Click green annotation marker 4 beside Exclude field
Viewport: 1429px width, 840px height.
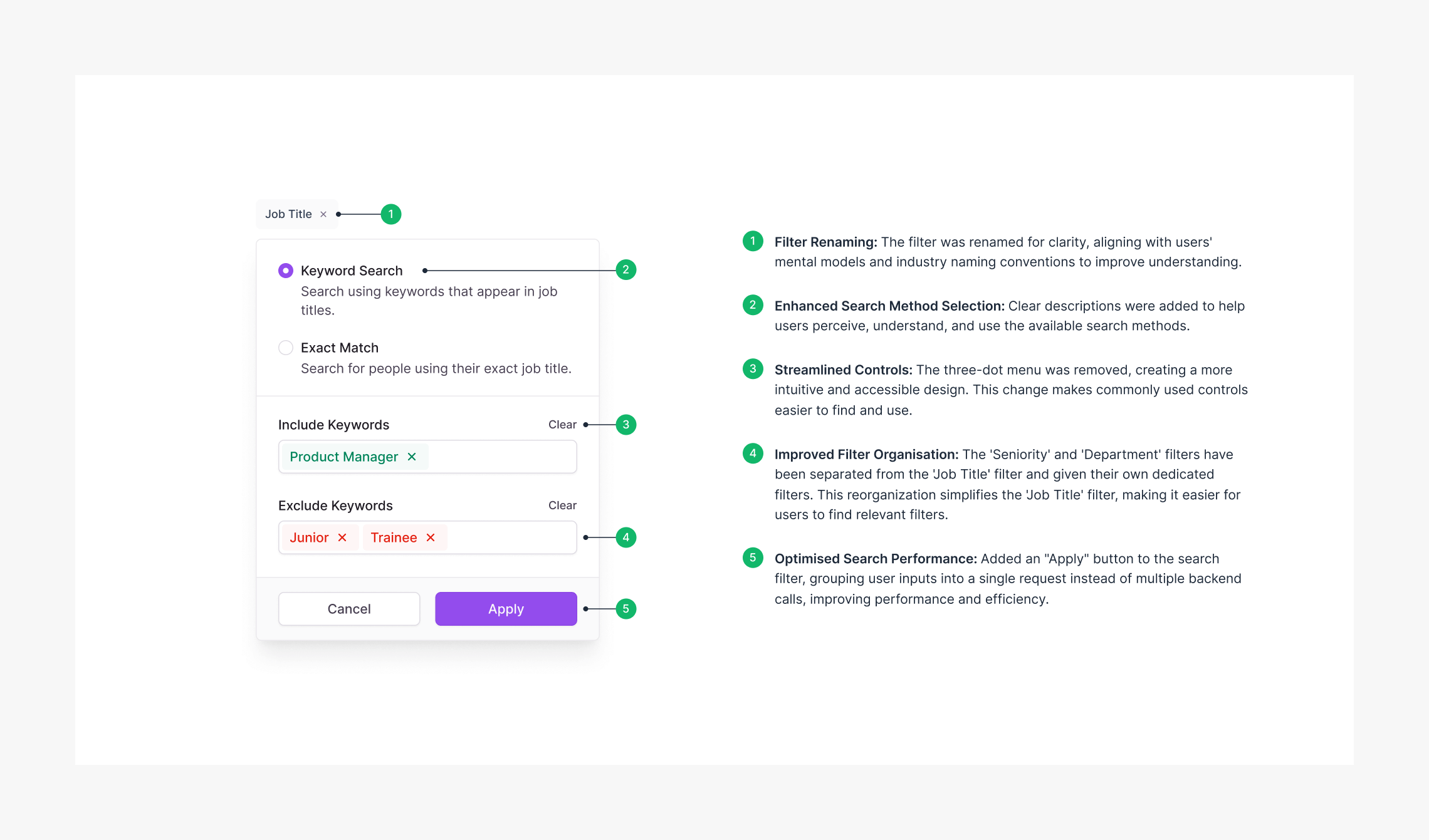[x=626, y=537]
